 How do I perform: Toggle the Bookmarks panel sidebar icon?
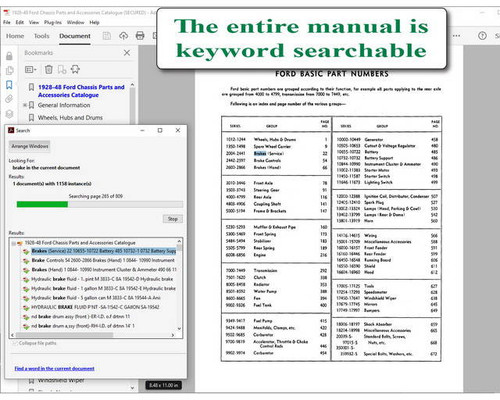9,85
